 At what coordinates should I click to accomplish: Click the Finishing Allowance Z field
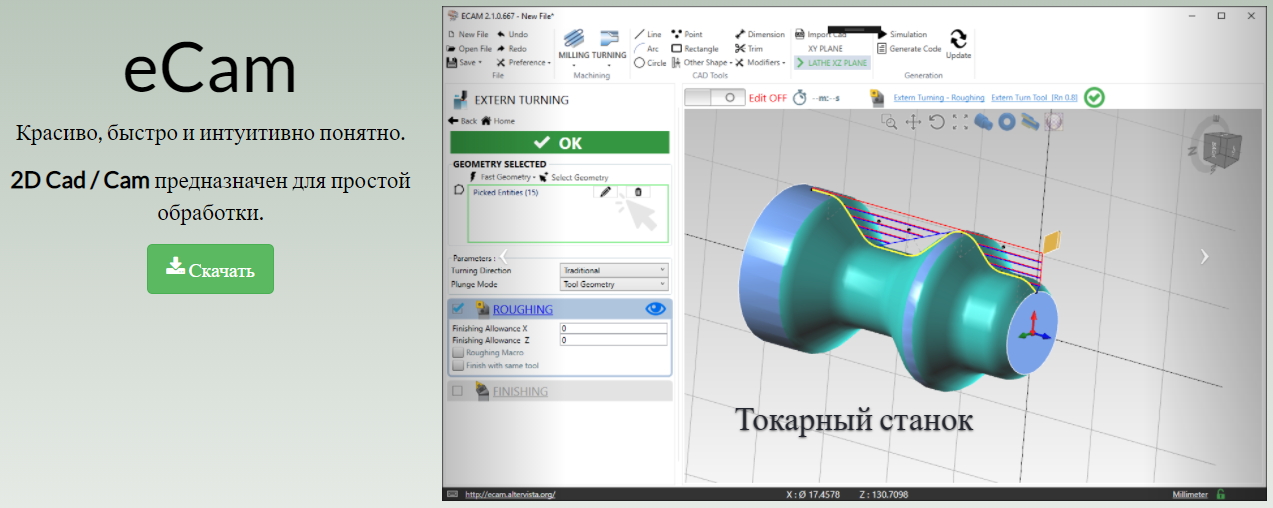[x=613, y=340]
